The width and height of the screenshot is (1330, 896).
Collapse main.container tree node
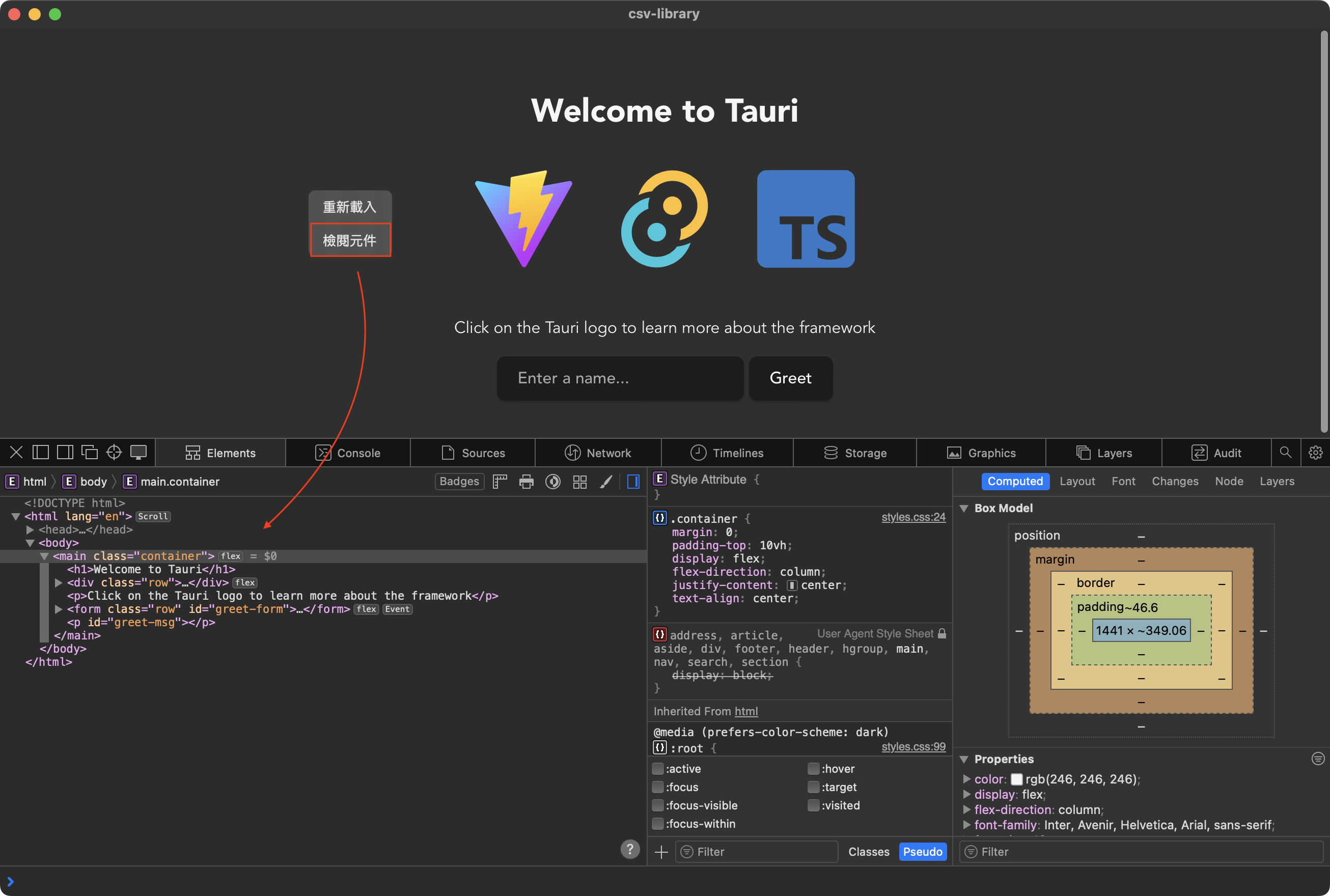(x=44, y=556)
